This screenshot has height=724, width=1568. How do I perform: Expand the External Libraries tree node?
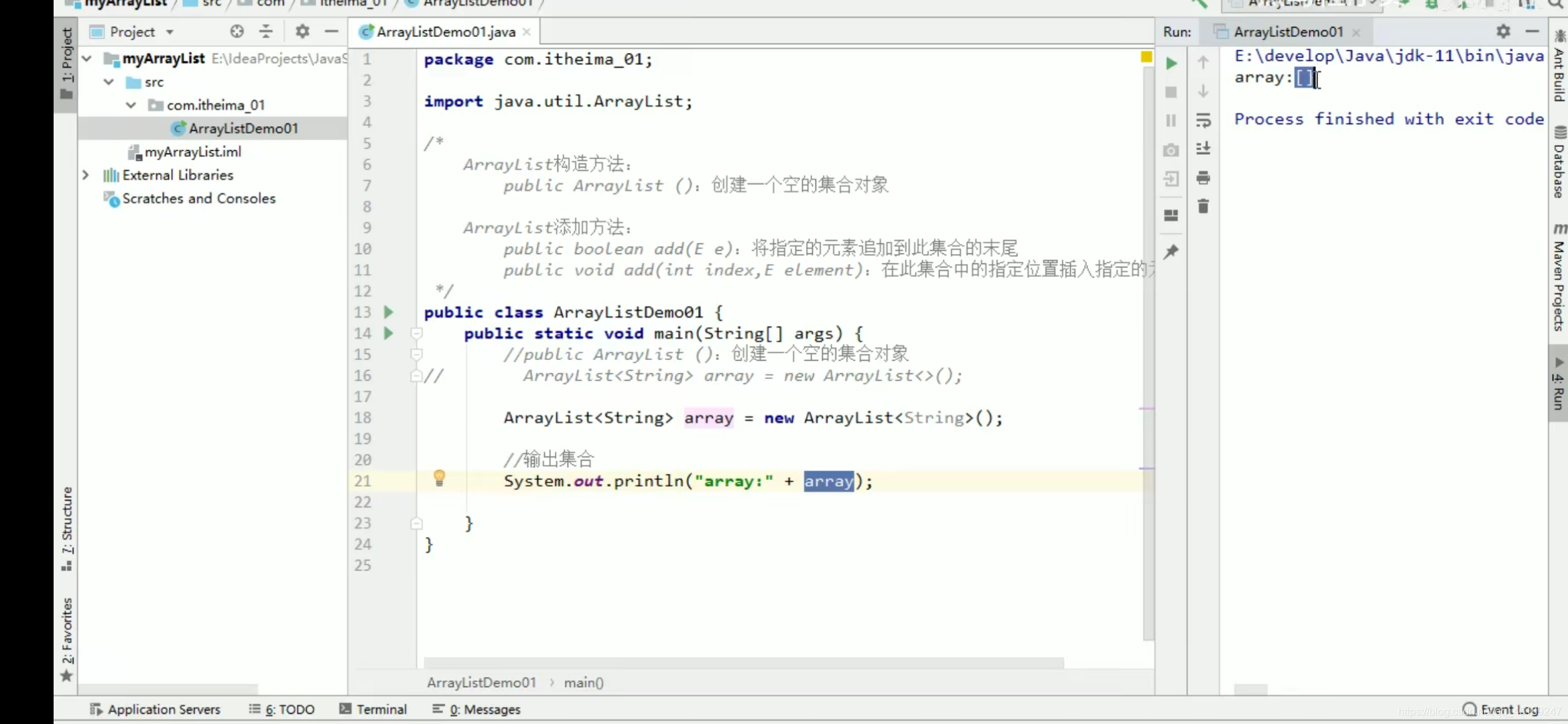(85, 175)
